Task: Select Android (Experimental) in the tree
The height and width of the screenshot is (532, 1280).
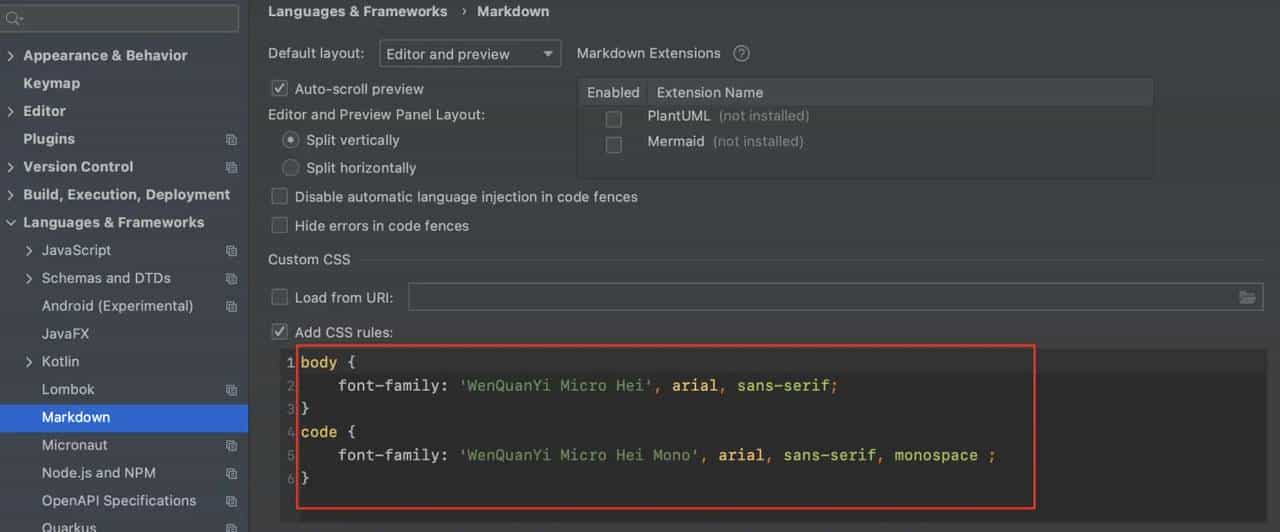Action: pos(117,306)
